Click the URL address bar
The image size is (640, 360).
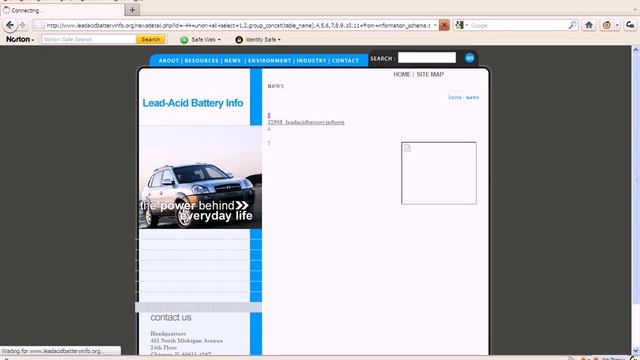click(x=239, y=25)
